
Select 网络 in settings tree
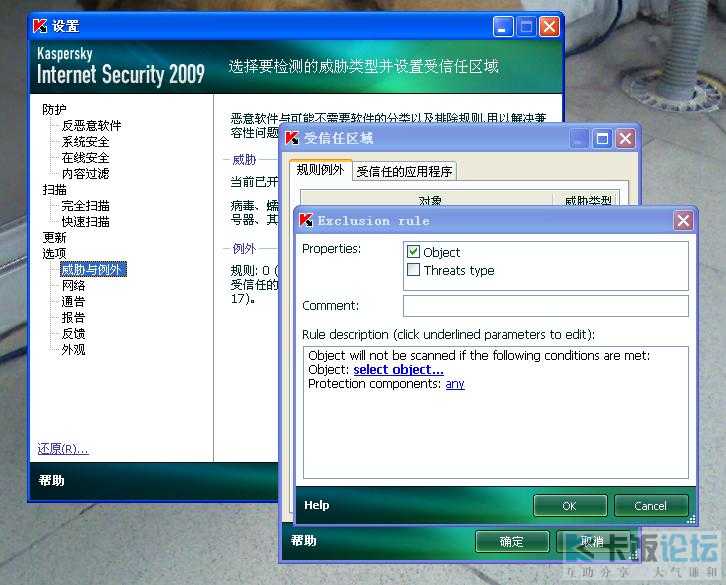pos(73,286)
